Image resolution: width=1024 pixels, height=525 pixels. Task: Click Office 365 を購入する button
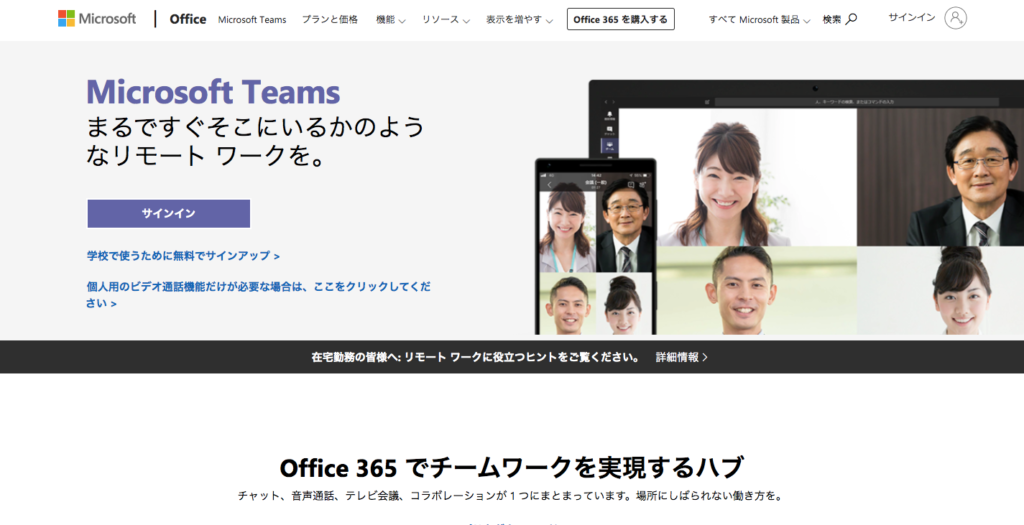coord(620,19)
